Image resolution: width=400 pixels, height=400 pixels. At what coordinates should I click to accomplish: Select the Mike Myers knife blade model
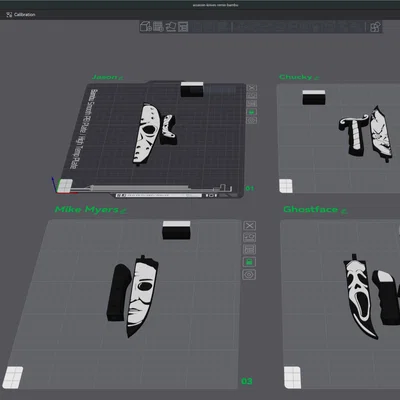coord(142,296)
